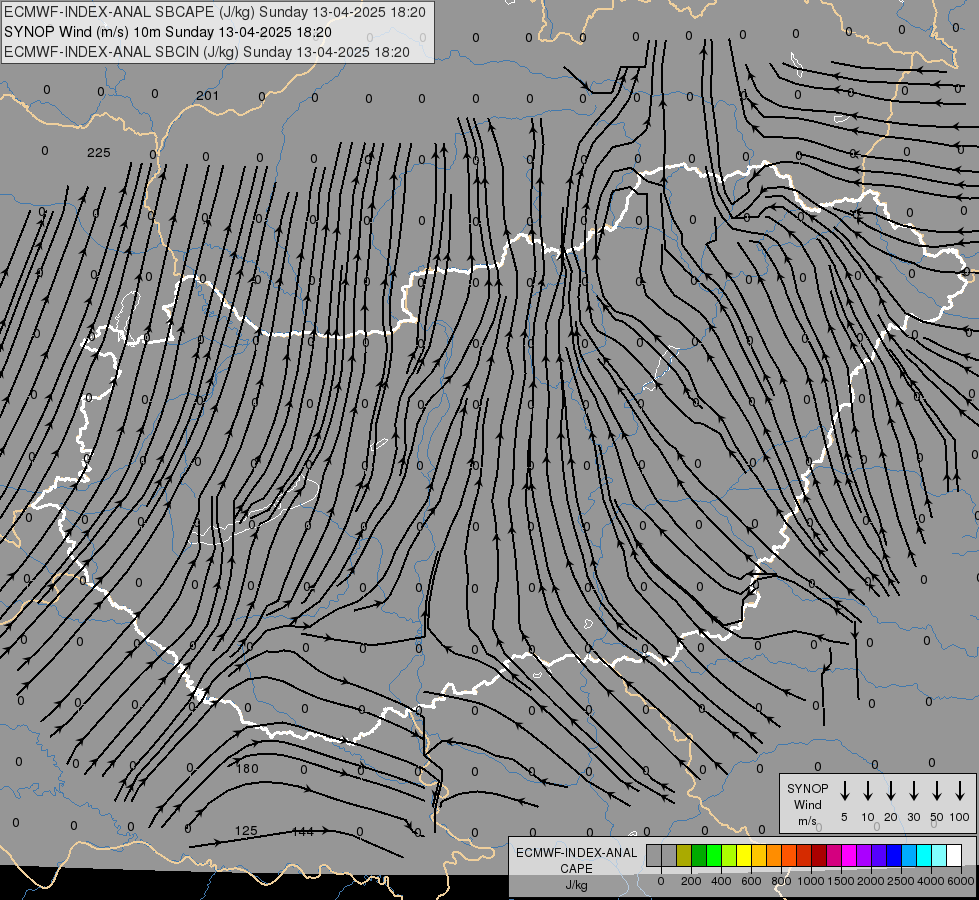Click the 20 m/s wind arrow in legend
Viewport: 979px width, 900px height.
click(891, 791)
